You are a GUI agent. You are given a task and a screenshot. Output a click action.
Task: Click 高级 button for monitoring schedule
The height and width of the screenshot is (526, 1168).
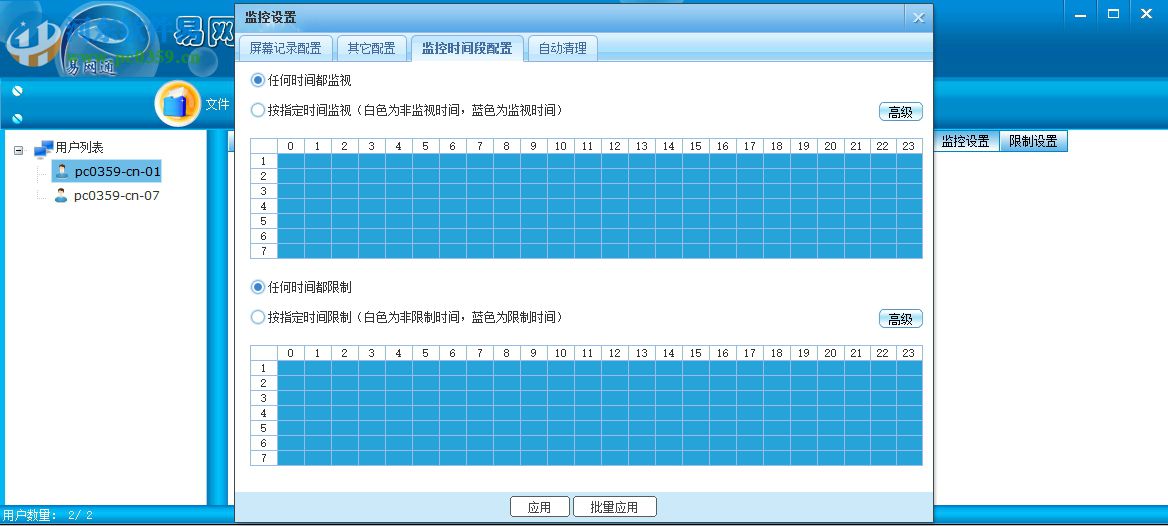coord(901,113)
